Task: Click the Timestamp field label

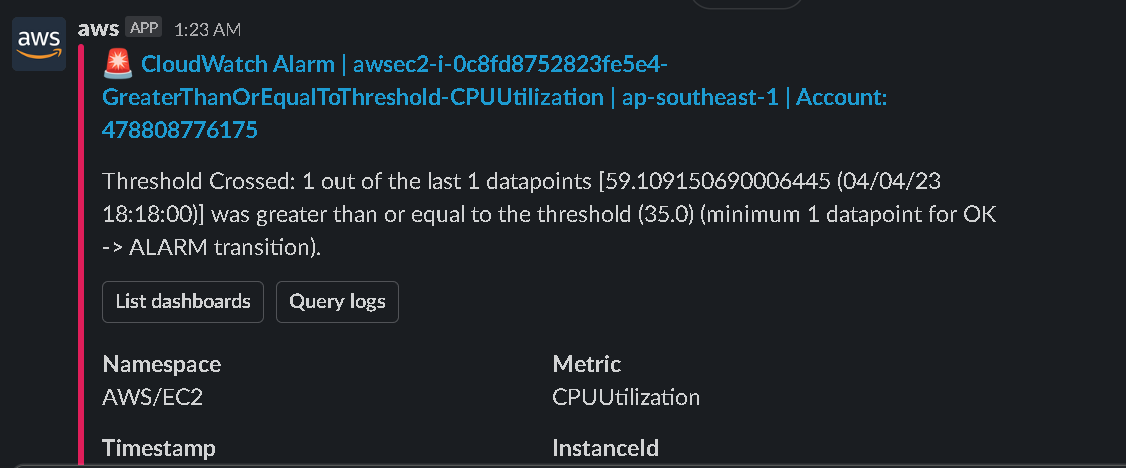Action: click(x=159, y=447)
